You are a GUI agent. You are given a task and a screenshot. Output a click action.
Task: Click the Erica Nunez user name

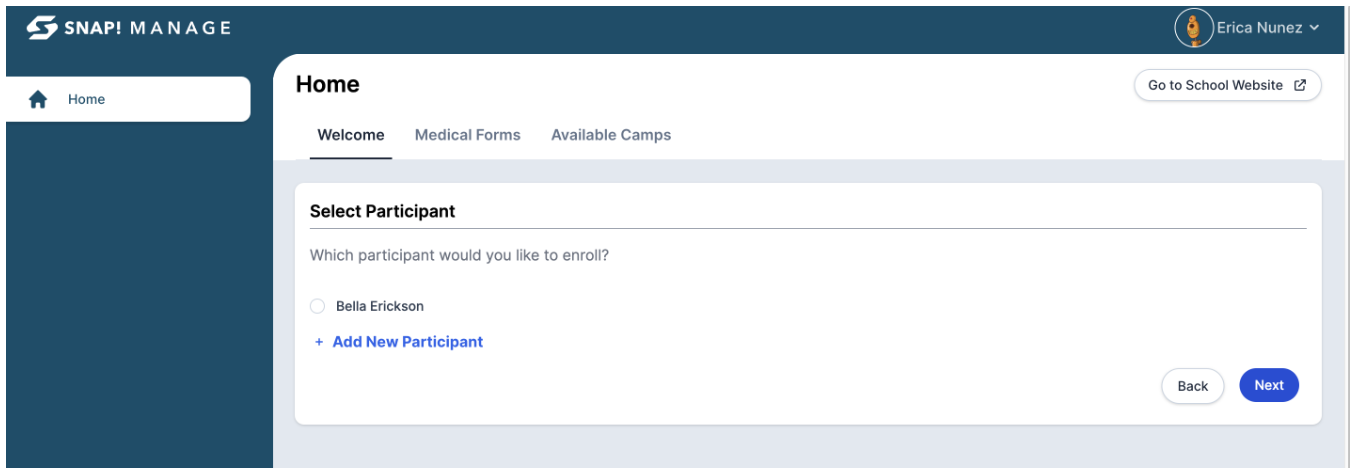[x=1260, y=28]
